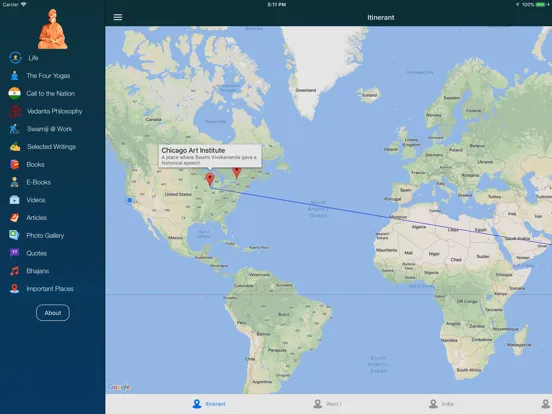The image size is (552, 414).
Task: Click the red map pin at Chicago
Action: click(x=210, y=180)
